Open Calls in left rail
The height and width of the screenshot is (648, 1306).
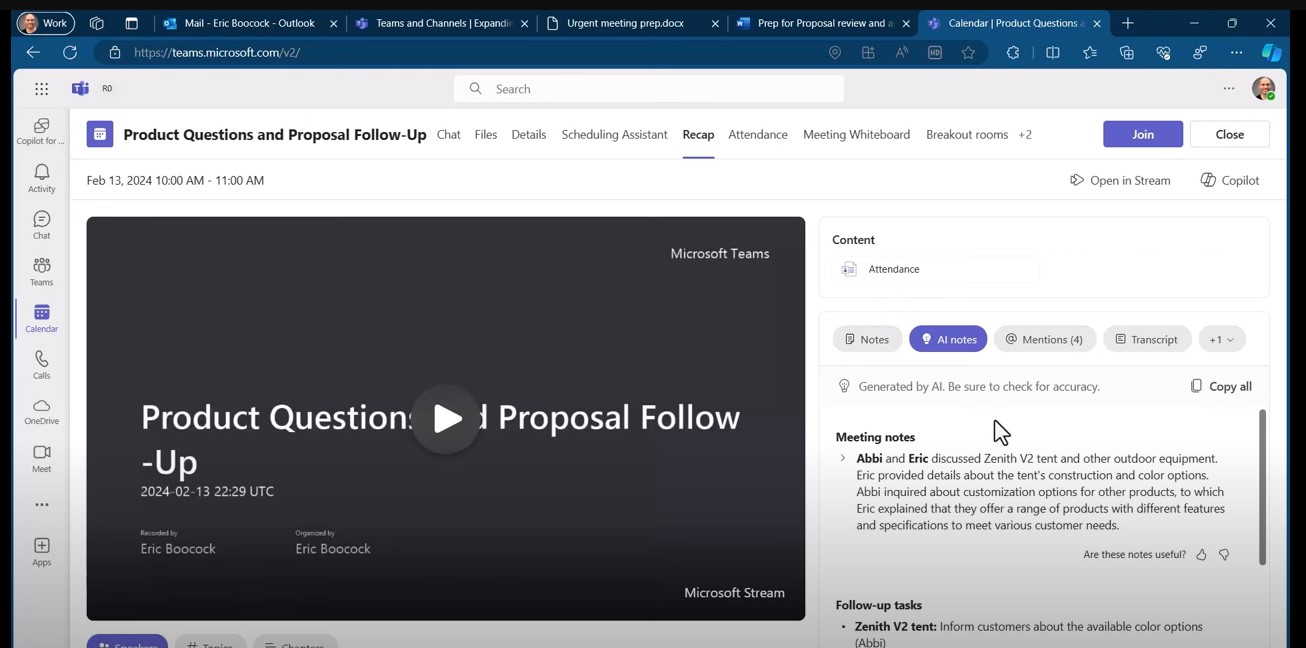point(41,364)
